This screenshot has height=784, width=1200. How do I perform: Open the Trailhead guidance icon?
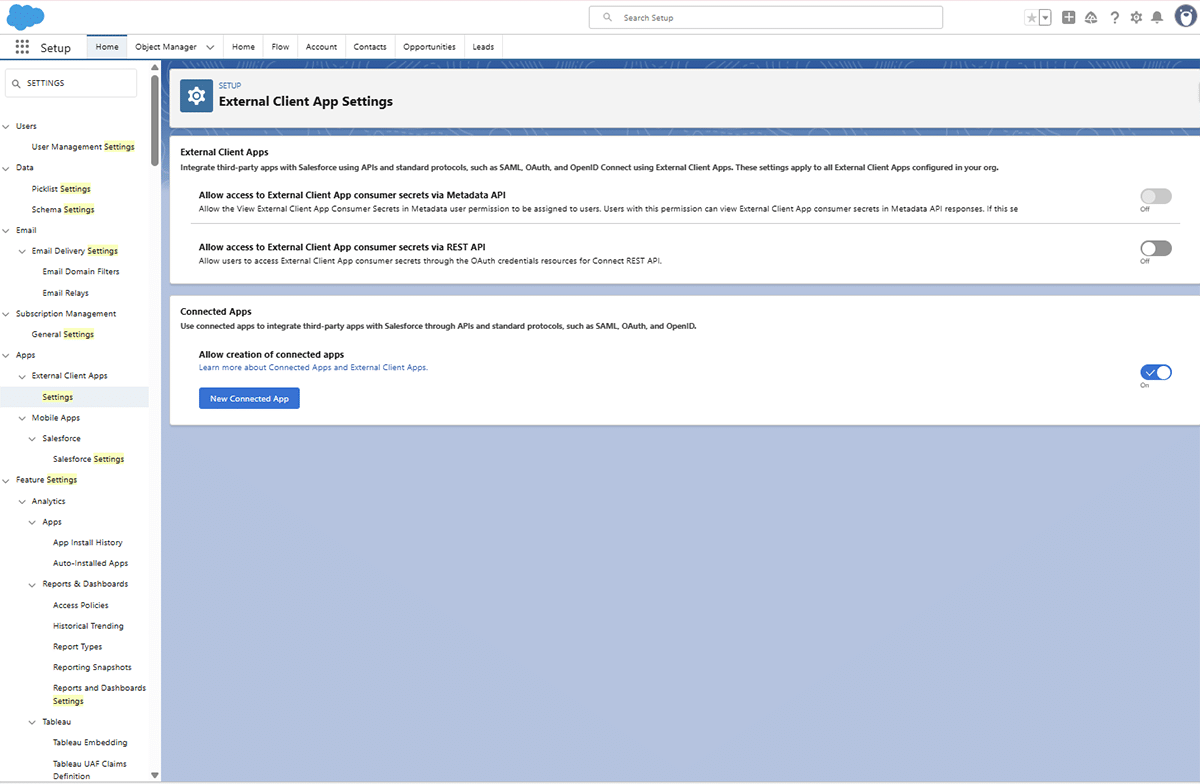pyautogui.click(x=1091, y=18)
